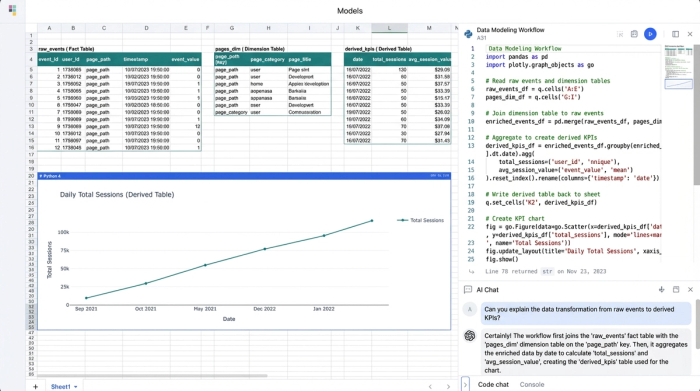Toggle editor panel layout icon
This screenshot has width=700, height=391.
tap(675, 34)
